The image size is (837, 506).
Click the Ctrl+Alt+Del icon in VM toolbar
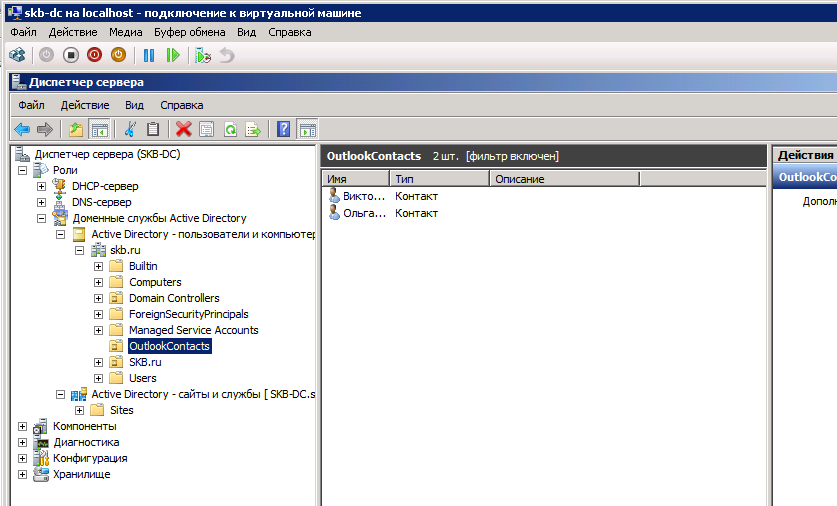point(18,55)
